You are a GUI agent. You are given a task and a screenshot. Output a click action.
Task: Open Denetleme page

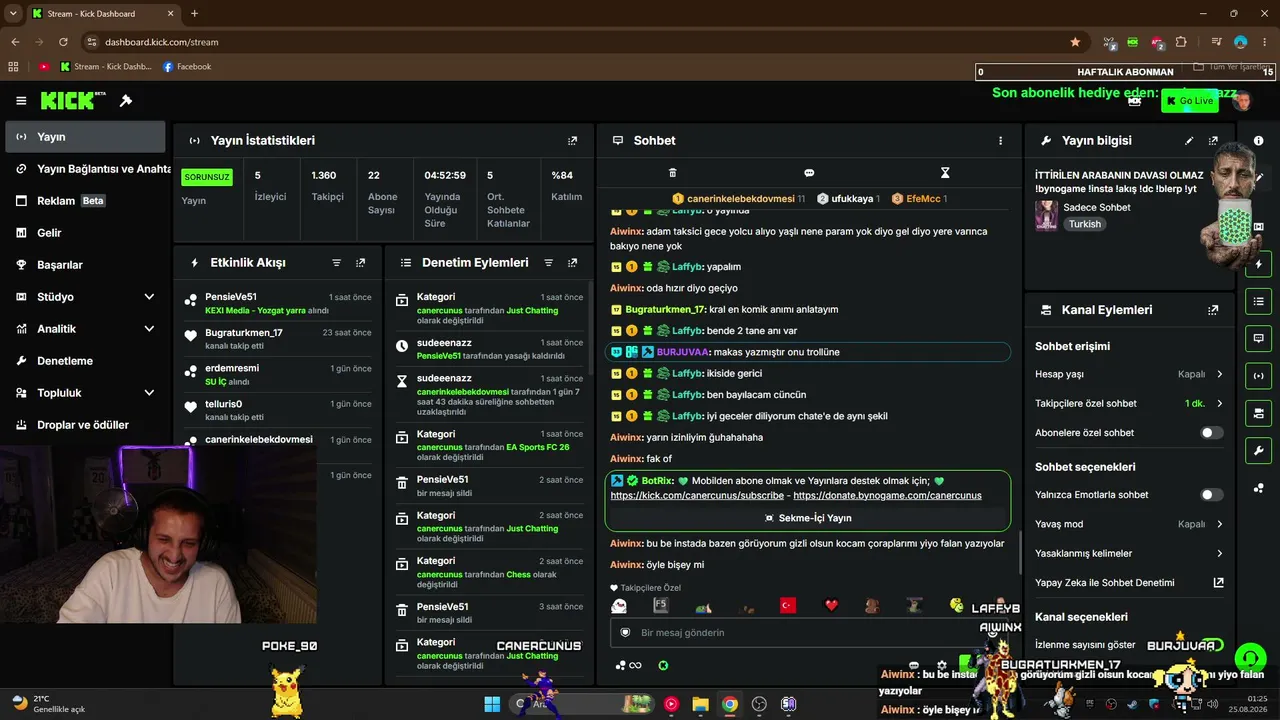[x=85, y=361]
